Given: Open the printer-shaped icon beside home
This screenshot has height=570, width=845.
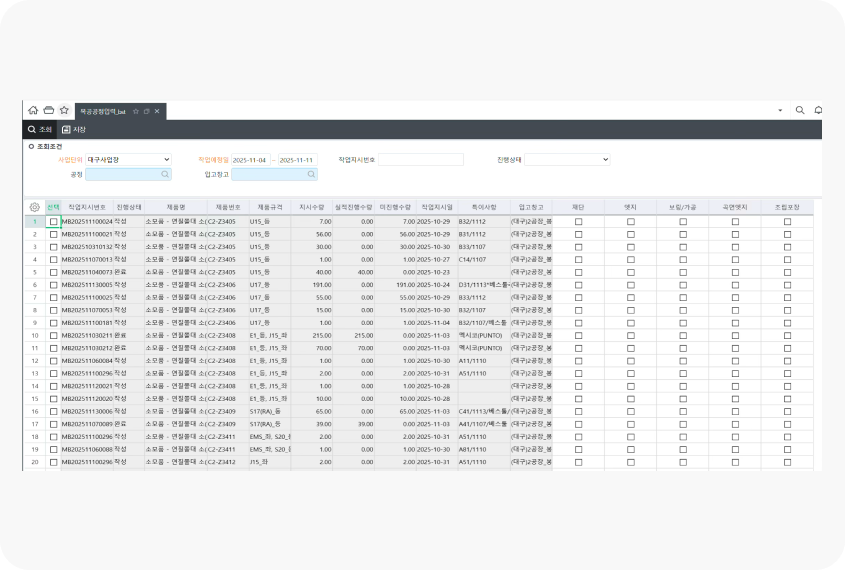Looking at the screenshot, I should point(48,110).
